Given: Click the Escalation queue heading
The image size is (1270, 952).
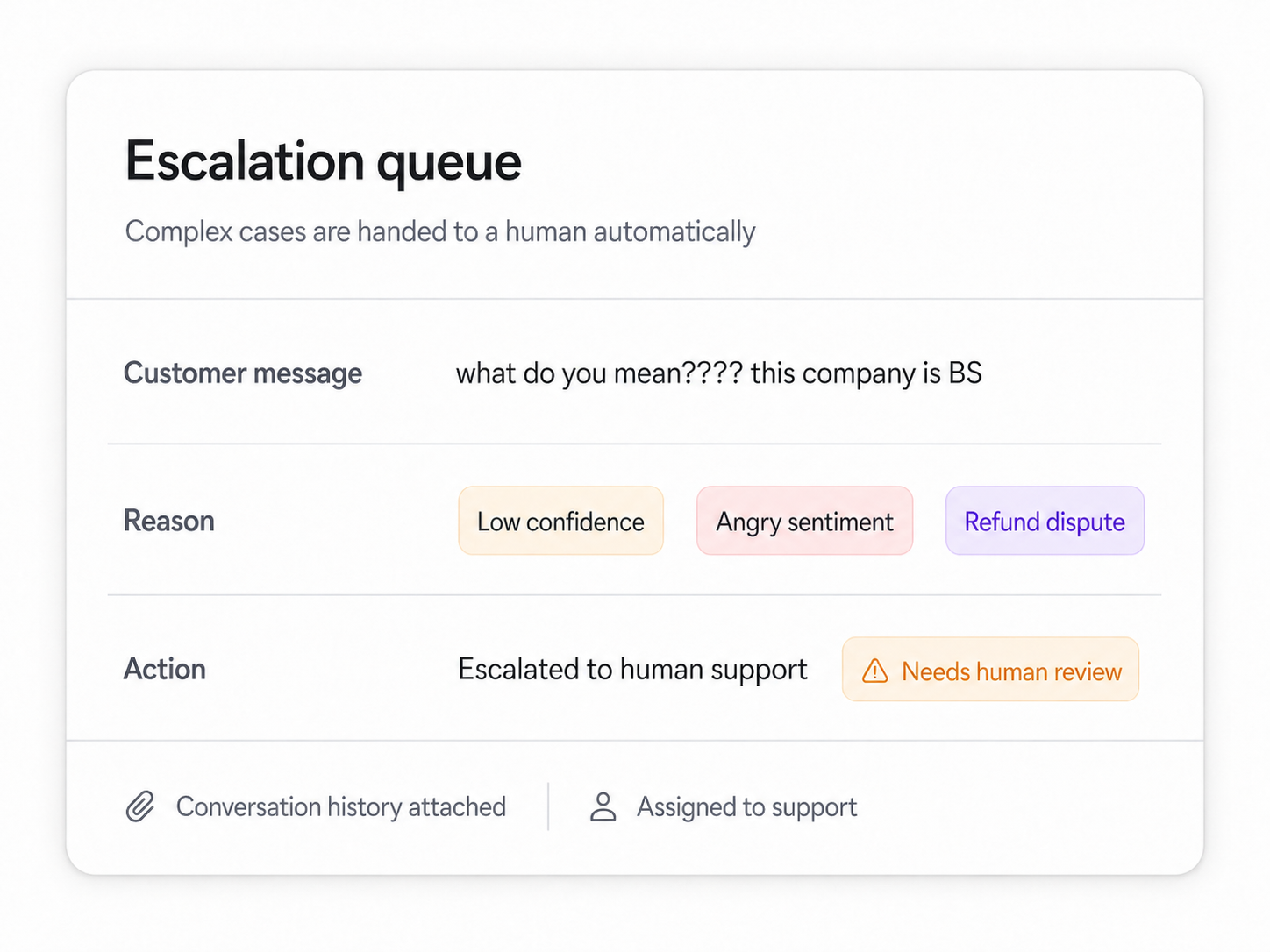Looking at the screenshot, I should (323, 161).
